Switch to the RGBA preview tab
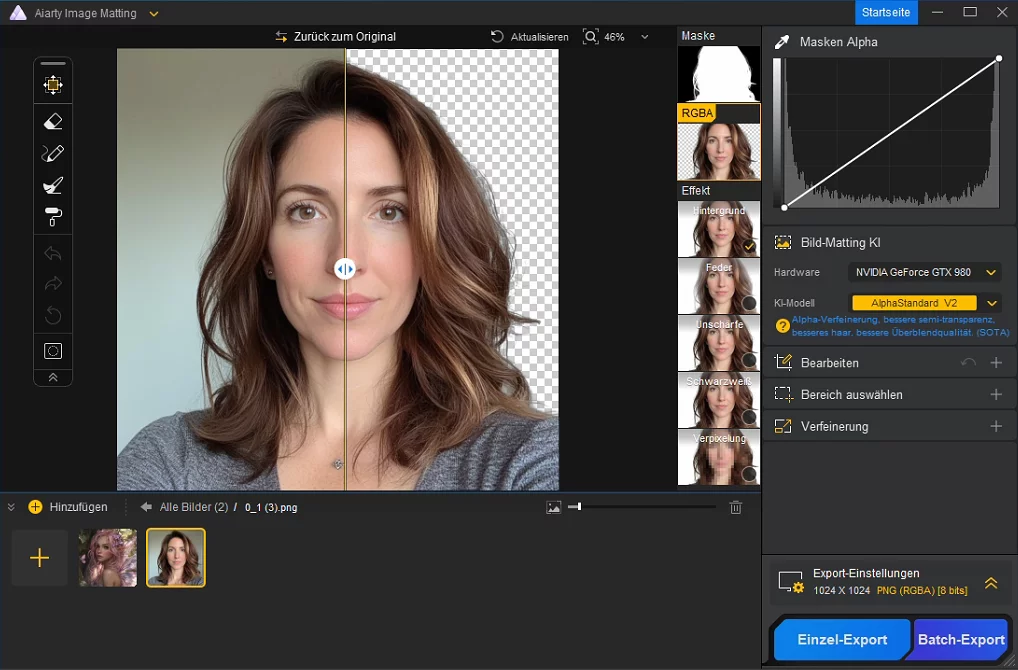The width and height of the screenshot is (1018, 670). (x=697, y=113)
